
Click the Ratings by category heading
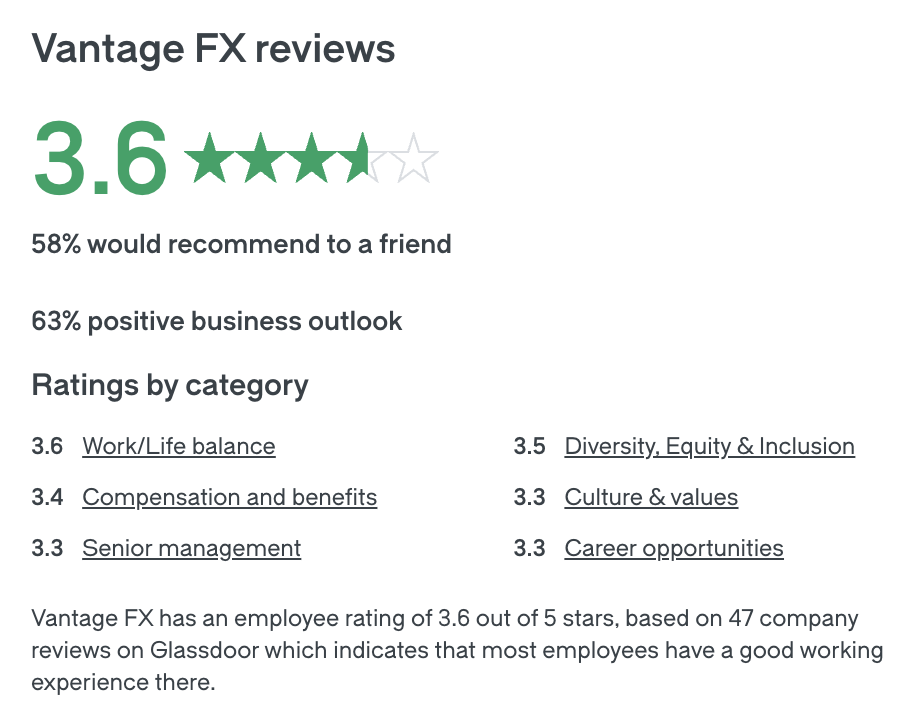(x=170, y=385)
